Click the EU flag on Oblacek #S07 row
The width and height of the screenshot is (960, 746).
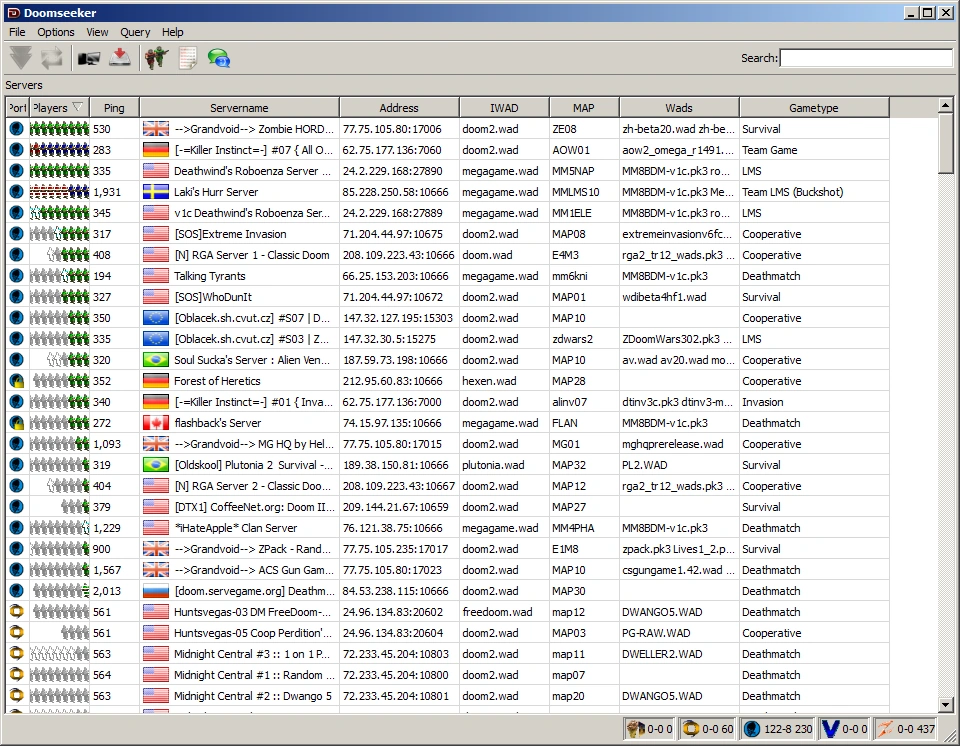[x=156, y=318]
